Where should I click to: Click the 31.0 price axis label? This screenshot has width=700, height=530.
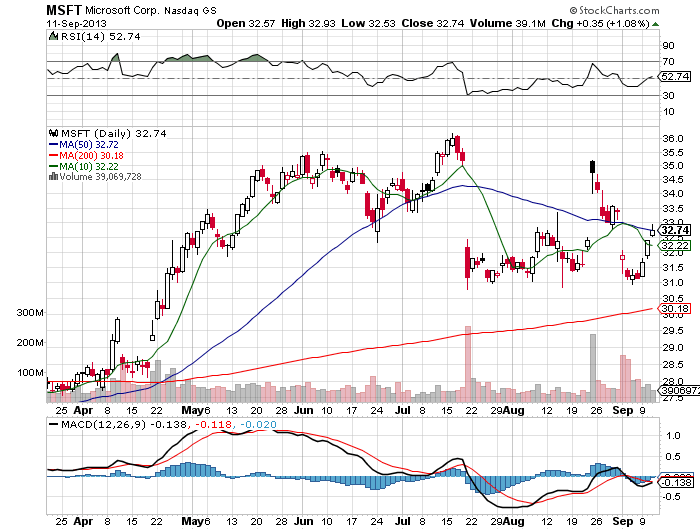[x=673, y=283]
